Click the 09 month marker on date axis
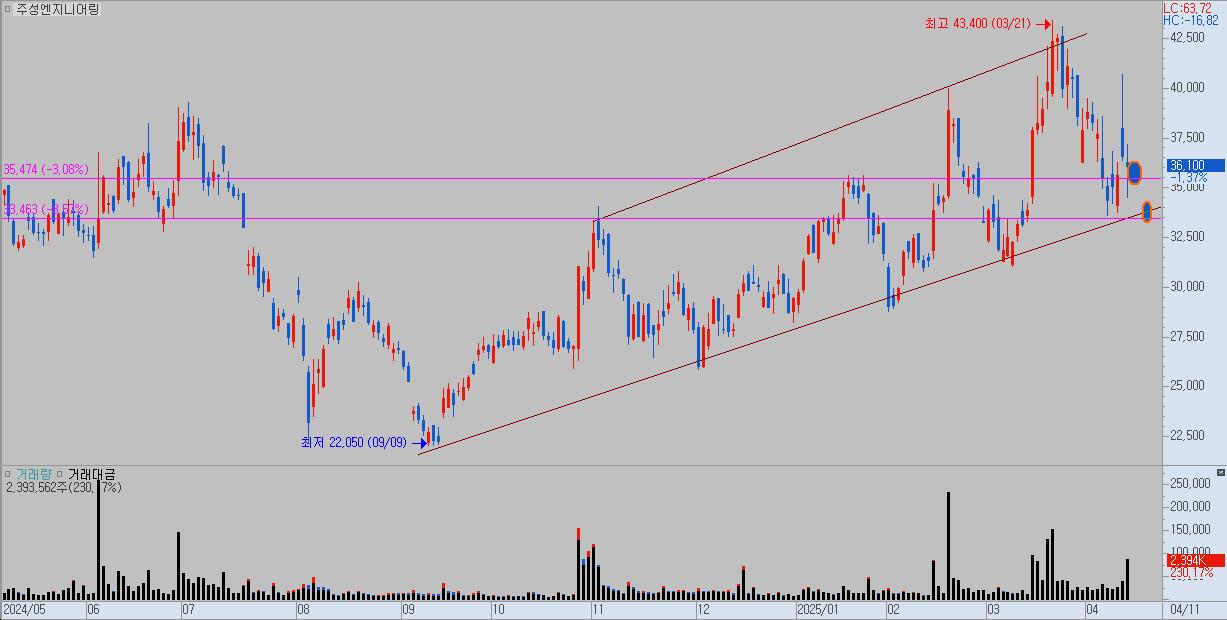 click(408, 609)
